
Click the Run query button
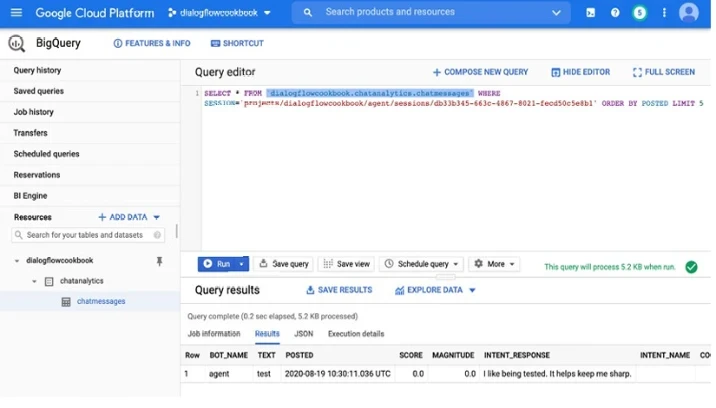click(217, 264)
